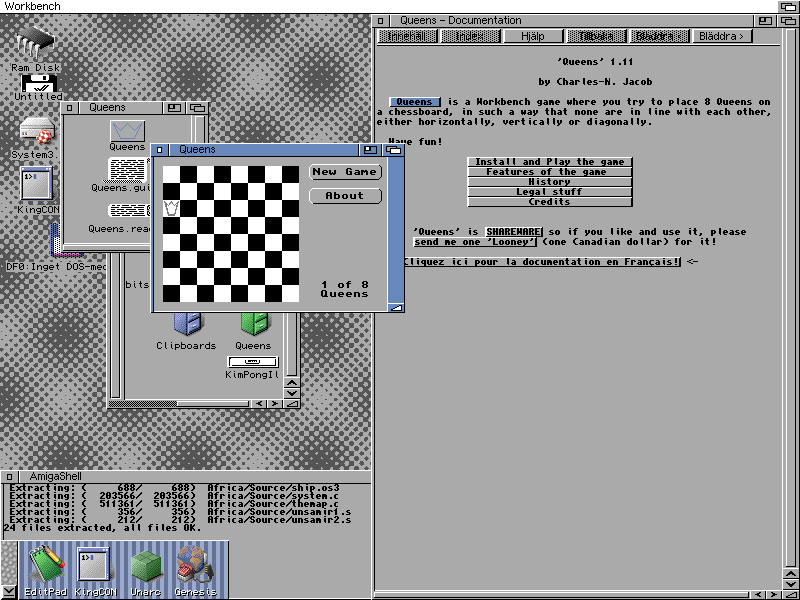Viewport: 800px width, 600px height.
Task: Open the History link
Action: [550, 182]
